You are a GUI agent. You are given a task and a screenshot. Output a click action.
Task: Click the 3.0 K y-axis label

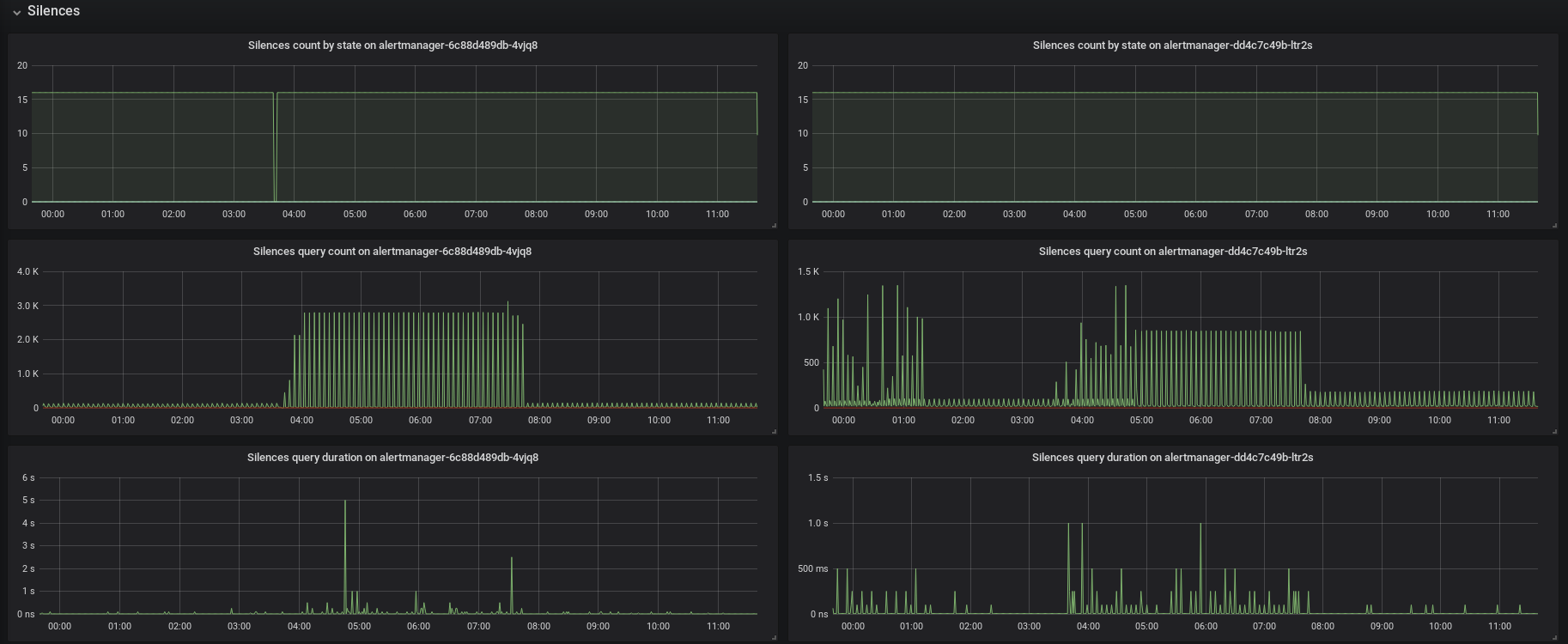point(27,306)
